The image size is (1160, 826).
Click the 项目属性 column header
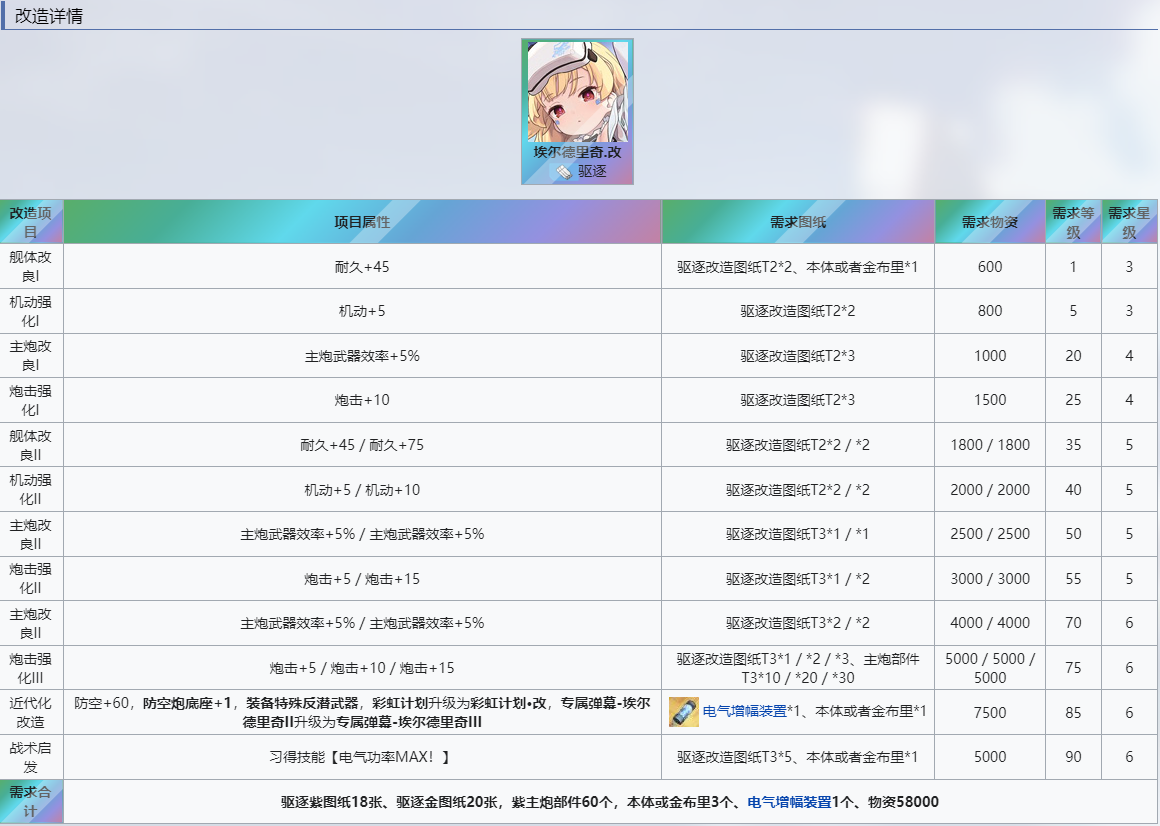pos(362,222)
